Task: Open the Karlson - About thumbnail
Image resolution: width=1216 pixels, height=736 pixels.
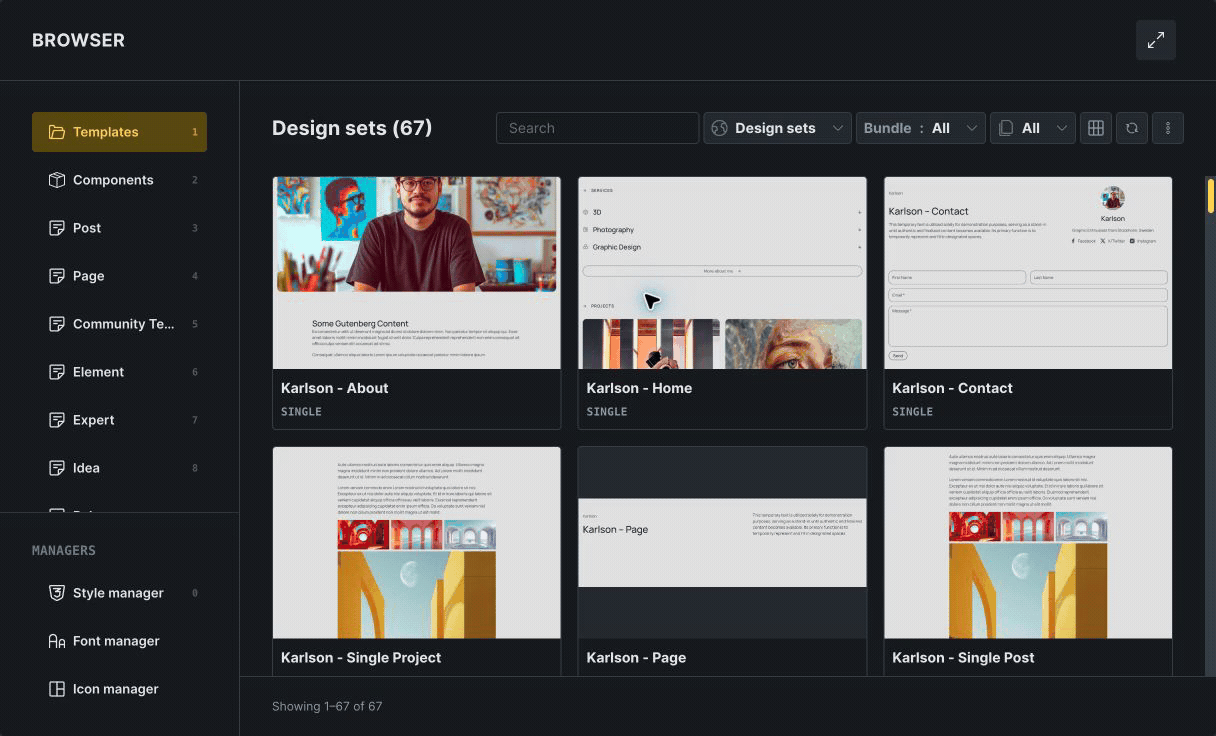Action: point(417,273)
